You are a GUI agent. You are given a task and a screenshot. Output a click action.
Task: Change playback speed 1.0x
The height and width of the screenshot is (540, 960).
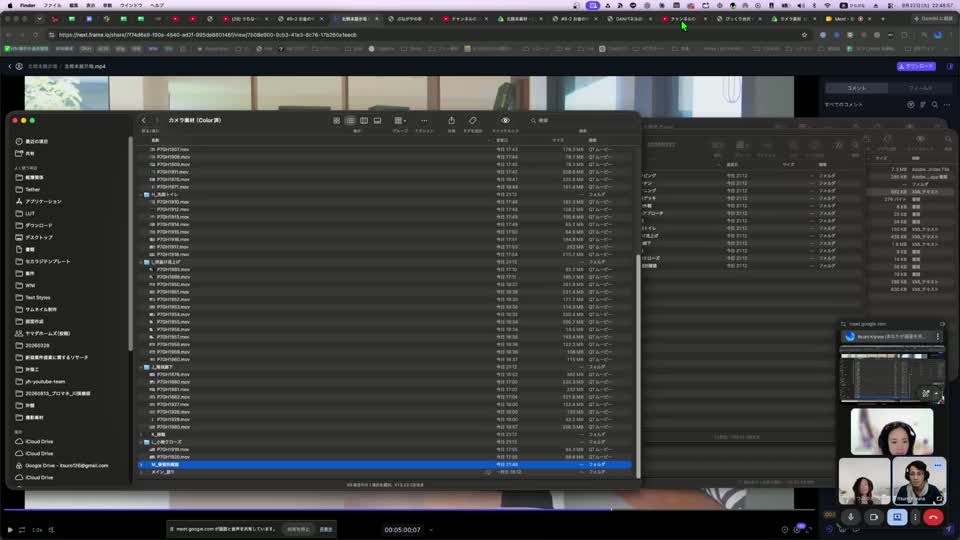(x=37, y=530)
